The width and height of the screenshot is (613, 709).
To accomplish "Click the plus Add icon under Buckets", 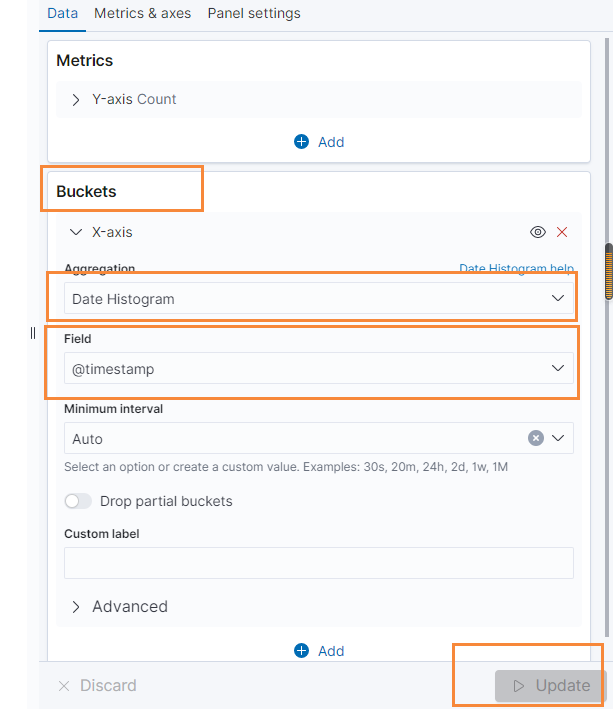I will coord(302,651).
